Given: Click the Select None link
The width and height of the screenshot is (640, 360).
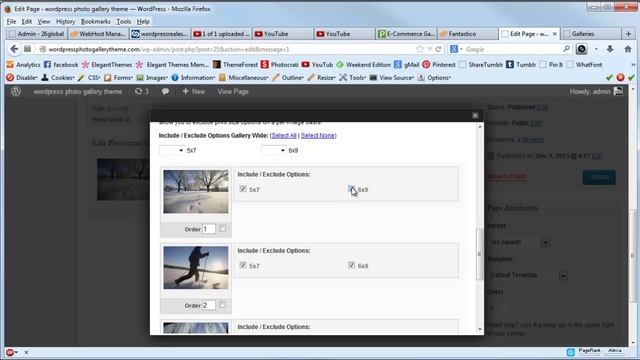Looking at the screenshot, I should point(318,136).
